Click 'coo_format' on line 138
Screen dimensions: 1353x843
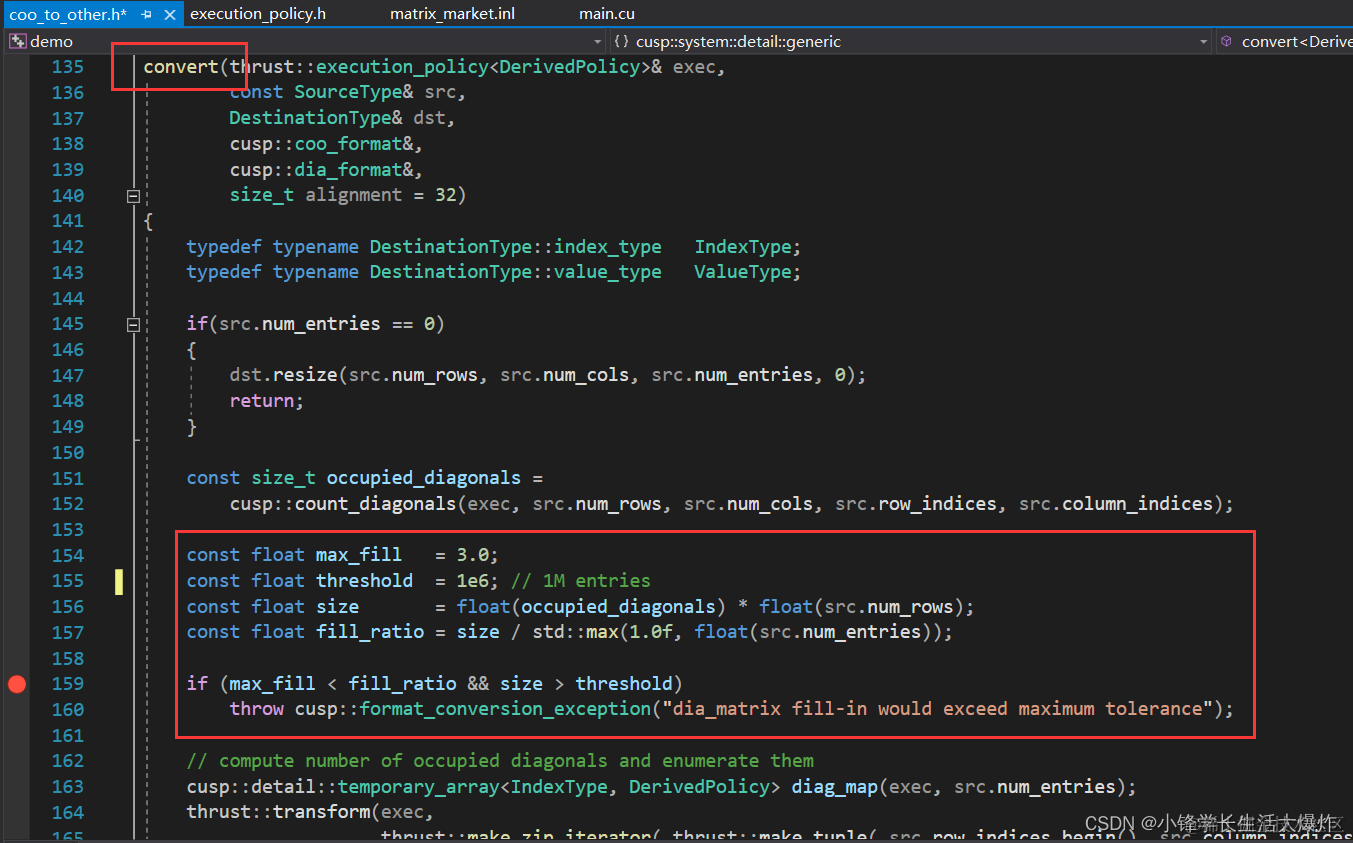click(x=348, y=144)
